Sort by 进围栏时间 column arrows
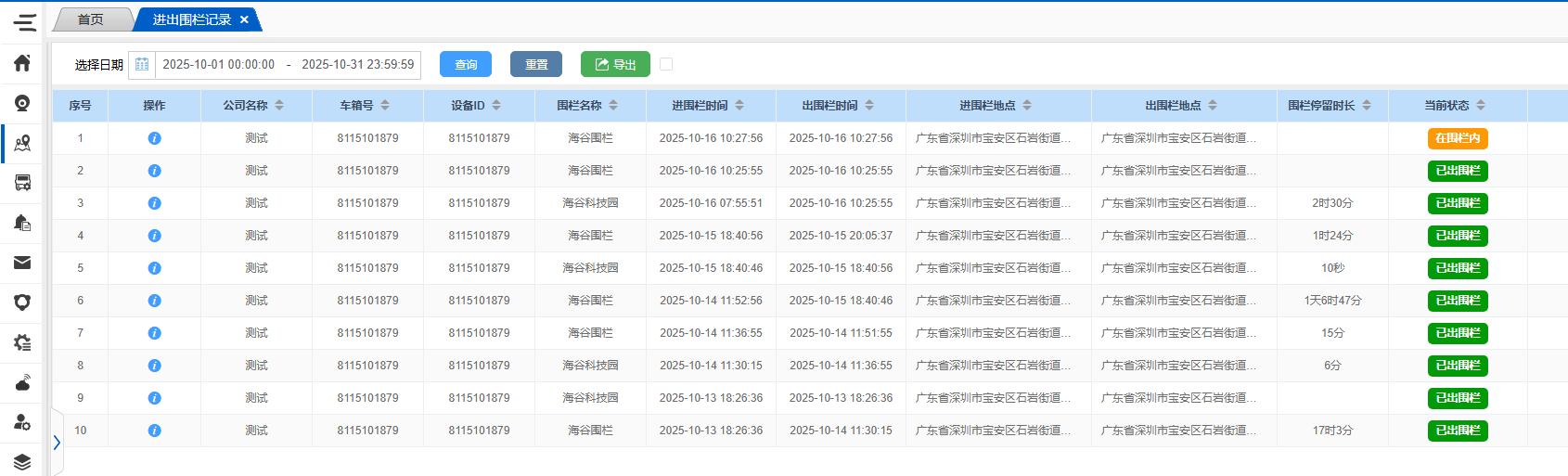The height and width of the screenshot is (476, 1568). click(x=739, y=106)
